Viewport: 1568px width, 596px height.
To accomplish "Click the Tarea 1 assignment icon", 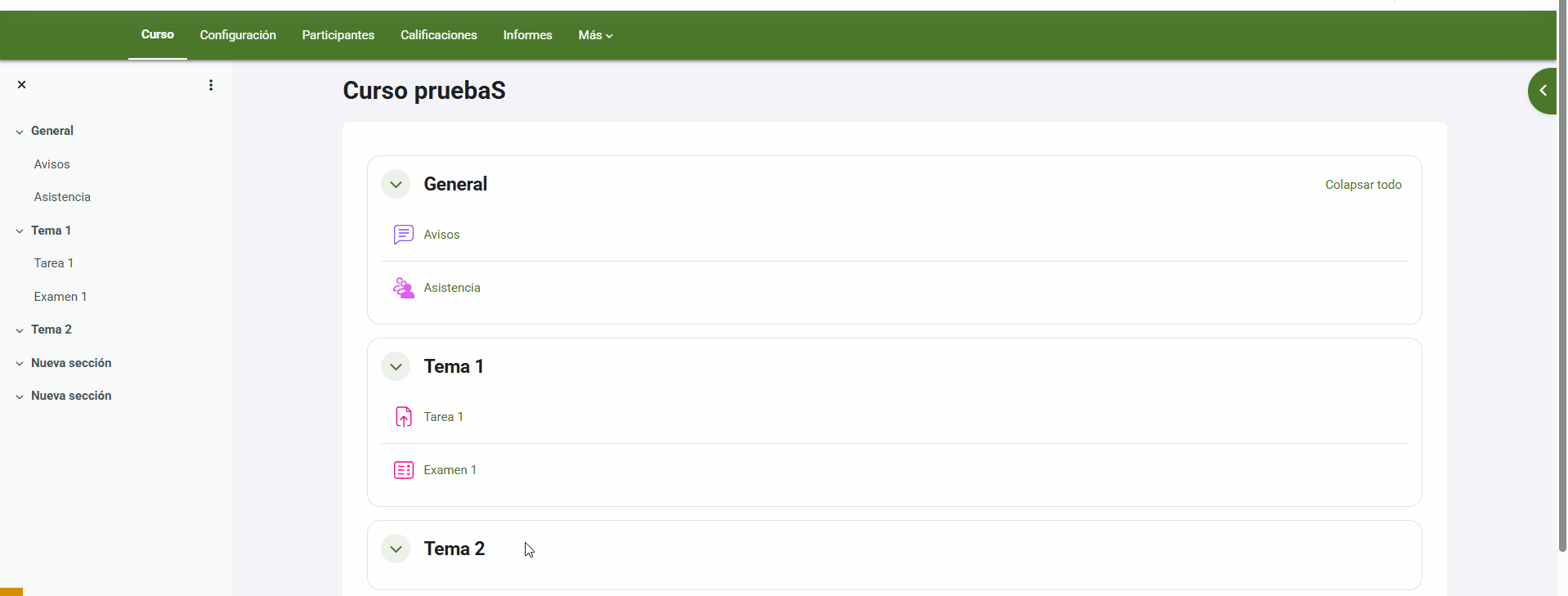I will pyautogui.click(x=403, y=417).
